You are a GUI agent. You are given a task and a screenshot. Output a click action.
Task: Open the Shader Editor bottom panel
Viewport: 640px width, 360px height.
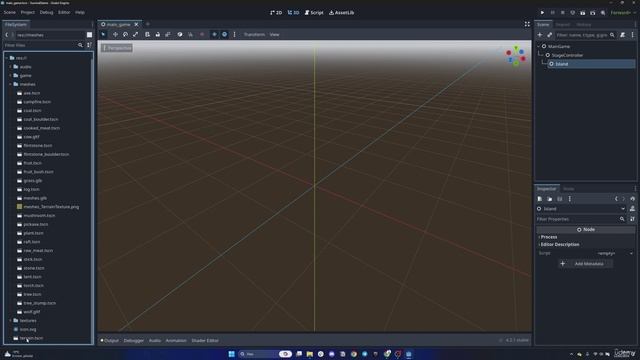205,340
